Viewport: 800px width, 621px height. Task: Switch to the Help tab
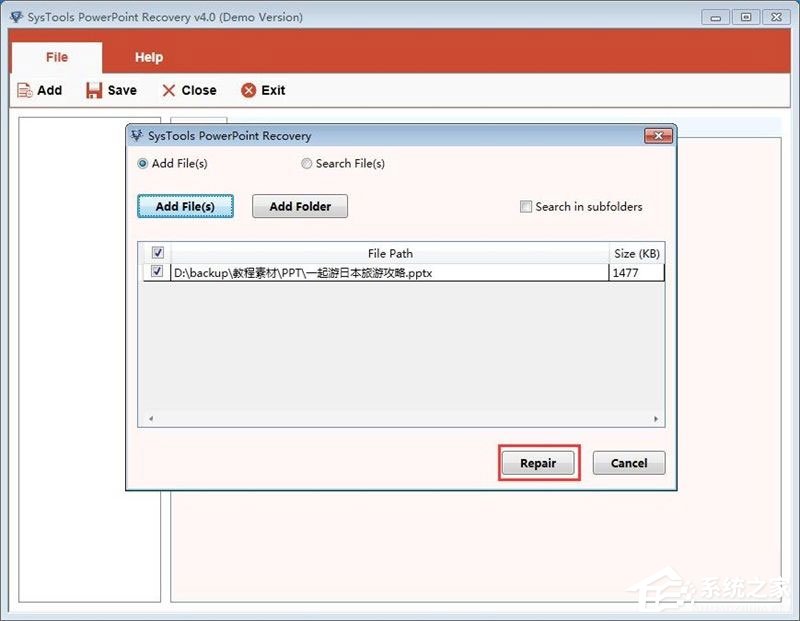tap(148, 57)
